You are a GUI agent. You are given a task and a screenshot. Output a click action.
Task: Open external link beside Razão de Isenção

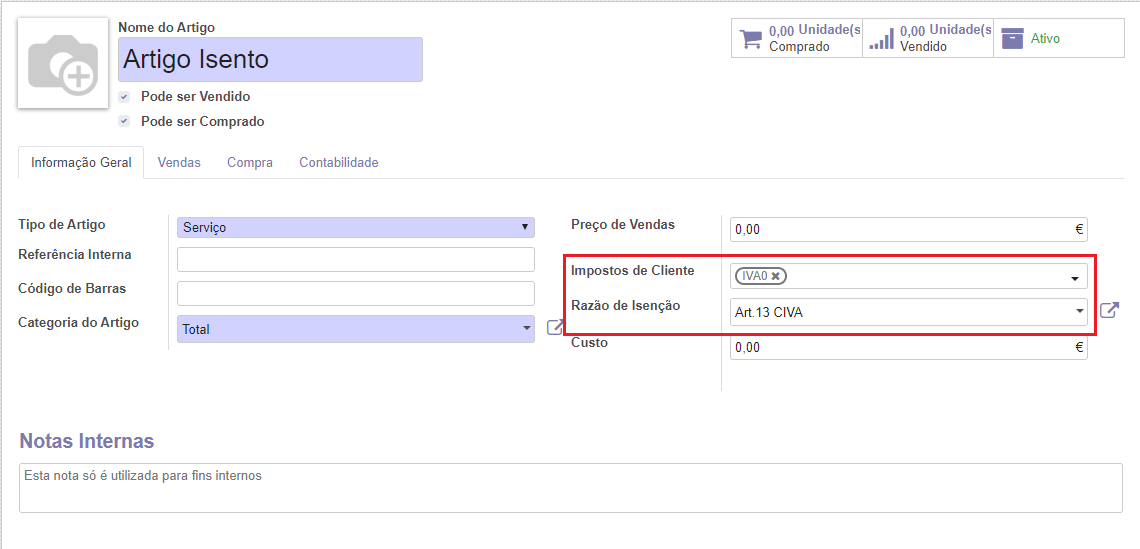tap(1109, 311)
